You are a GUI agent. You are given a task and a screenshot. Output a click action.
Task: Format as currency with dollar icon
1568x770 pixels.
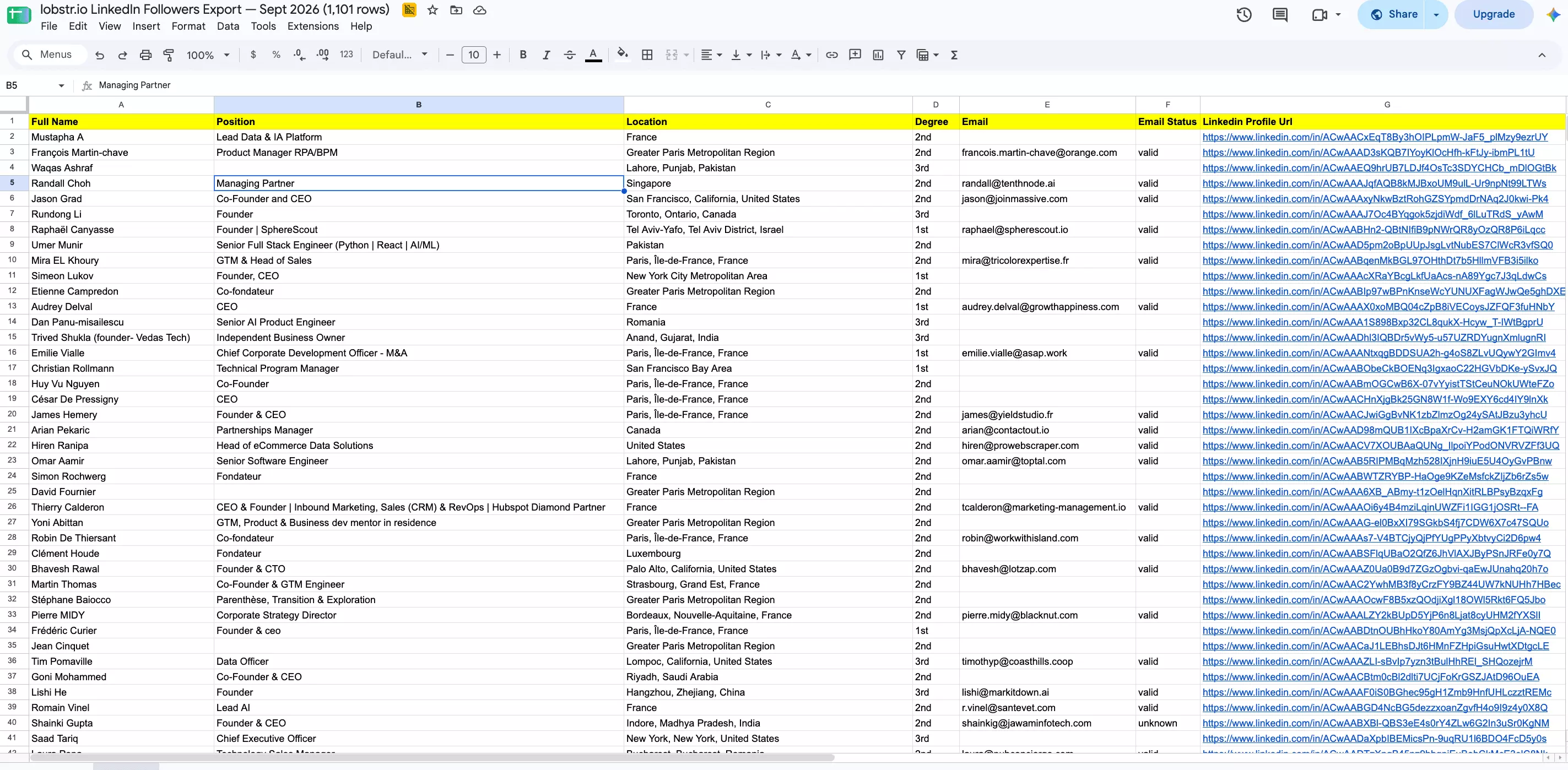pyautogui.click(x=253, y=55)
